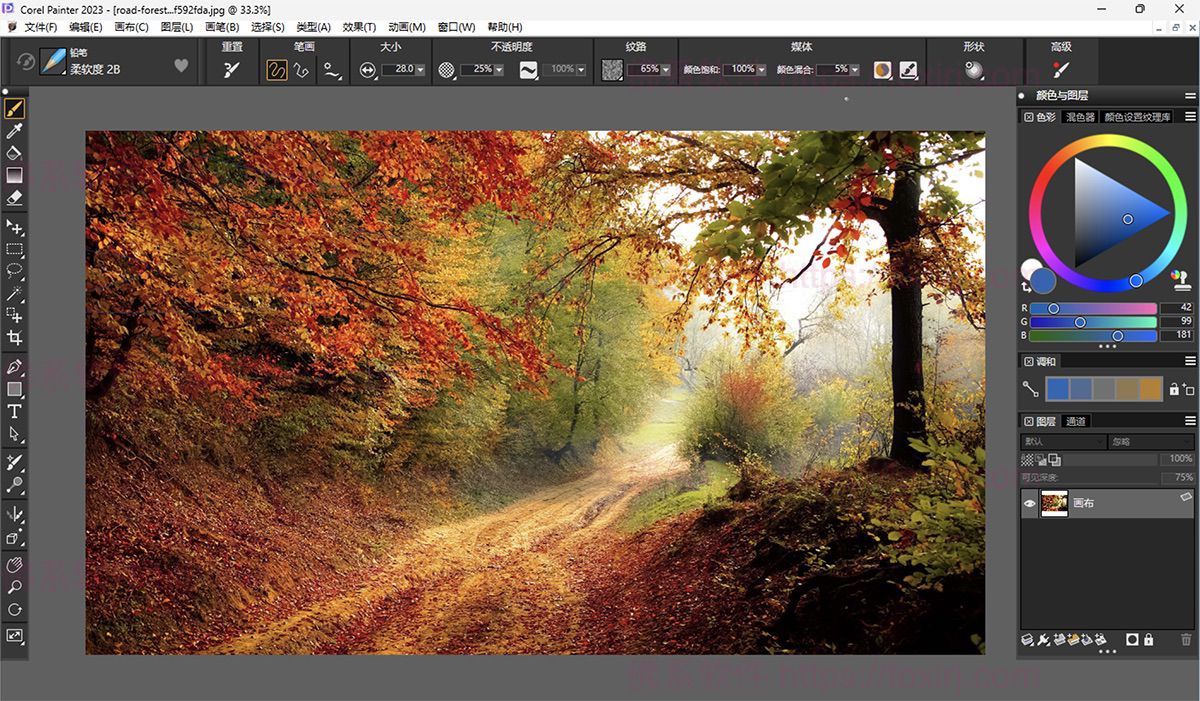Screen dimensions: 1200x701
Task: Open the brush size dropdown showing 28.0
Action: coord(419,70)
